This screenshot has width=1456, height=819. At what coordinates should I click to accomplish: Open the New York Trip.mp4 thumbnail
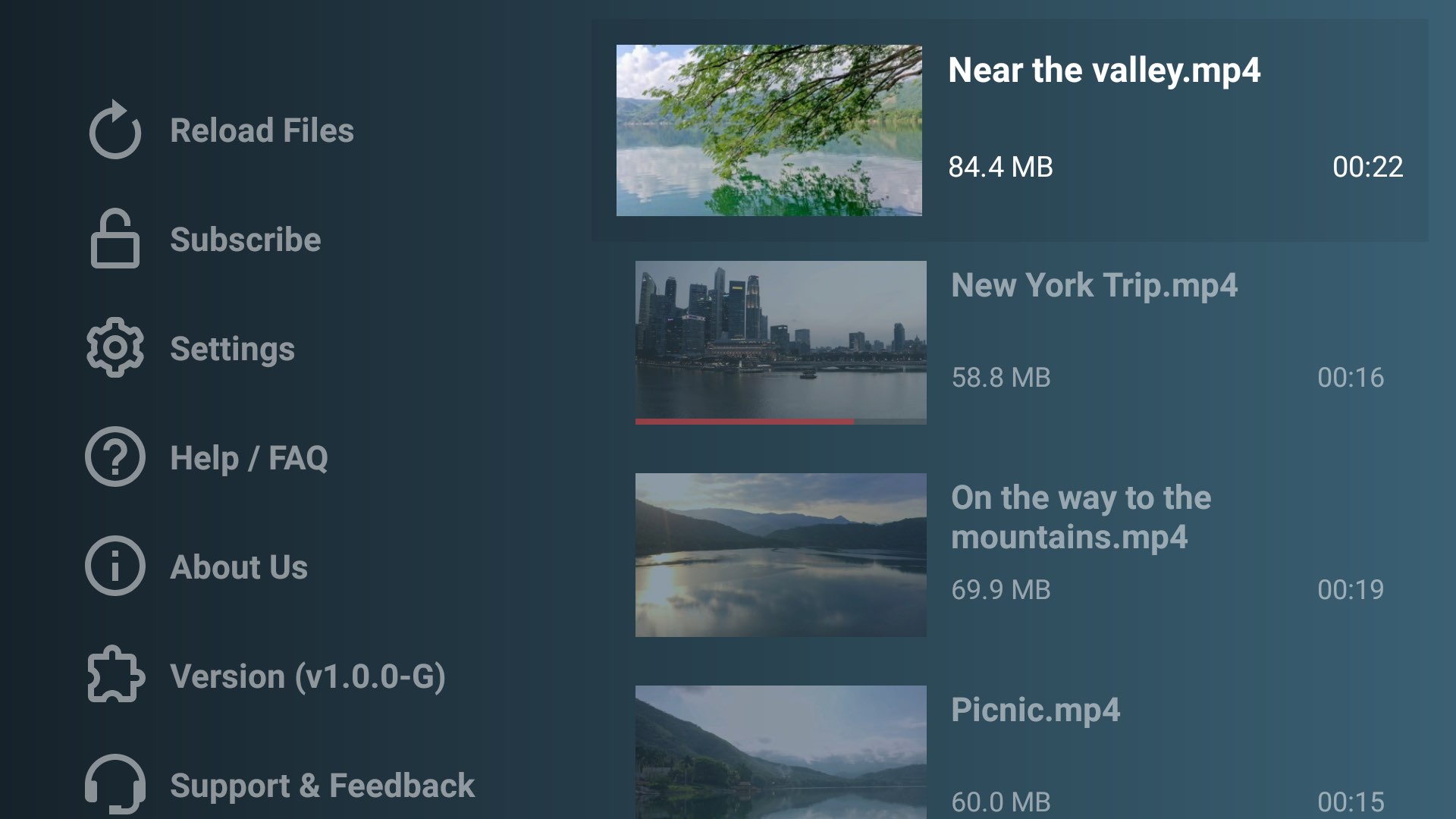click(780, 341)
